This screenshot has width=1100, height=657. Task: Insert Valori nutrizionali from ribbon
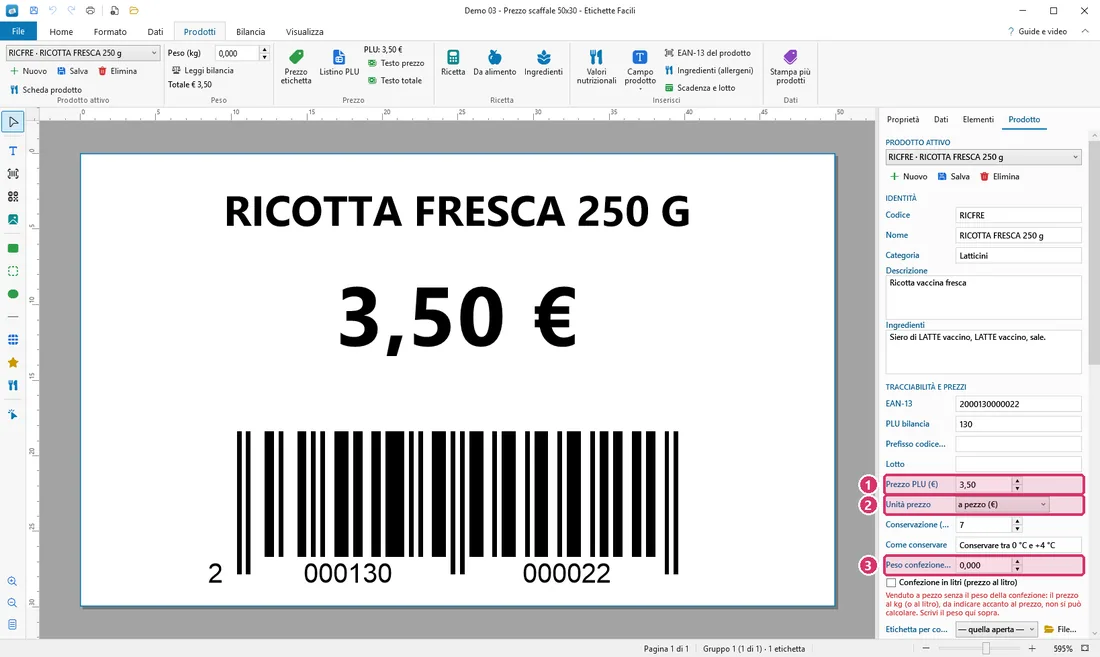tap(596, 67)
